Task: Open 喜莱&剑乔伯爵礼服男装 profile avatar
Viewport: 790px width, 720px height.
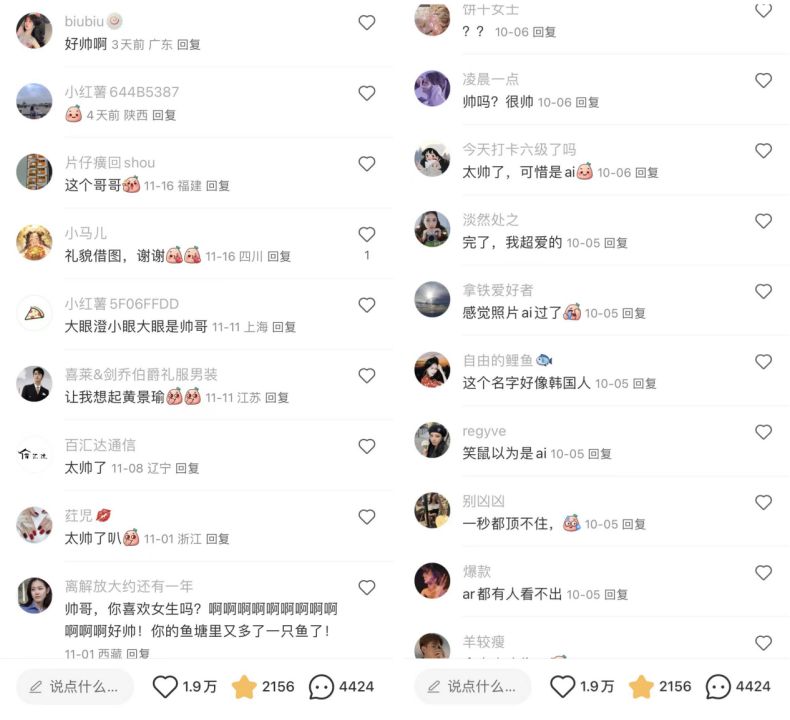Action: point(34,383)
